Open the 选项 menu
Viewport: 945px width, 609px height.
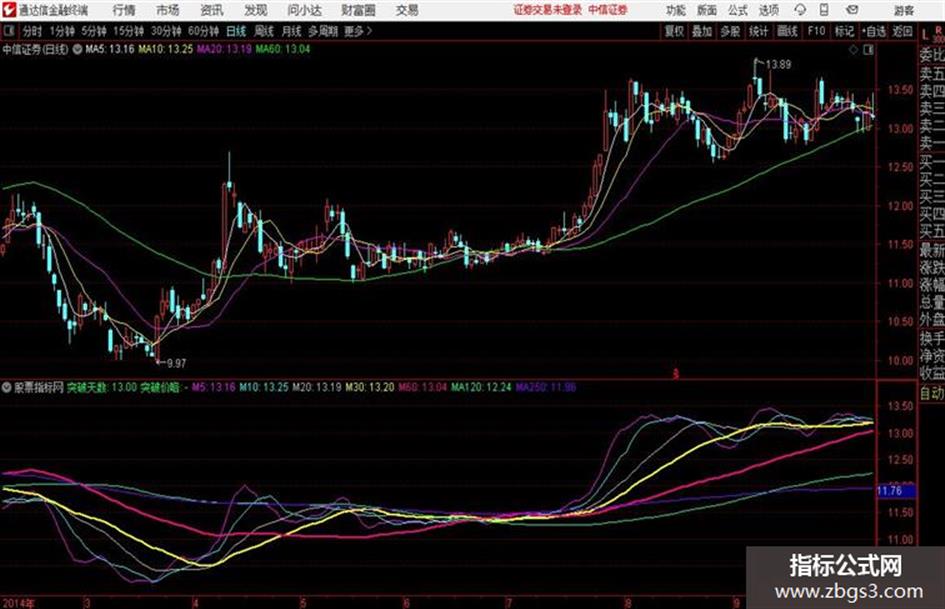768,10
